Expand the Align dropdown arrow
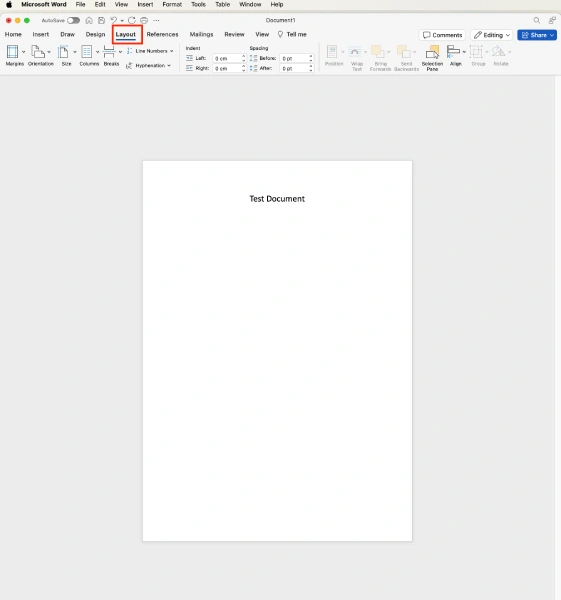 464,52
